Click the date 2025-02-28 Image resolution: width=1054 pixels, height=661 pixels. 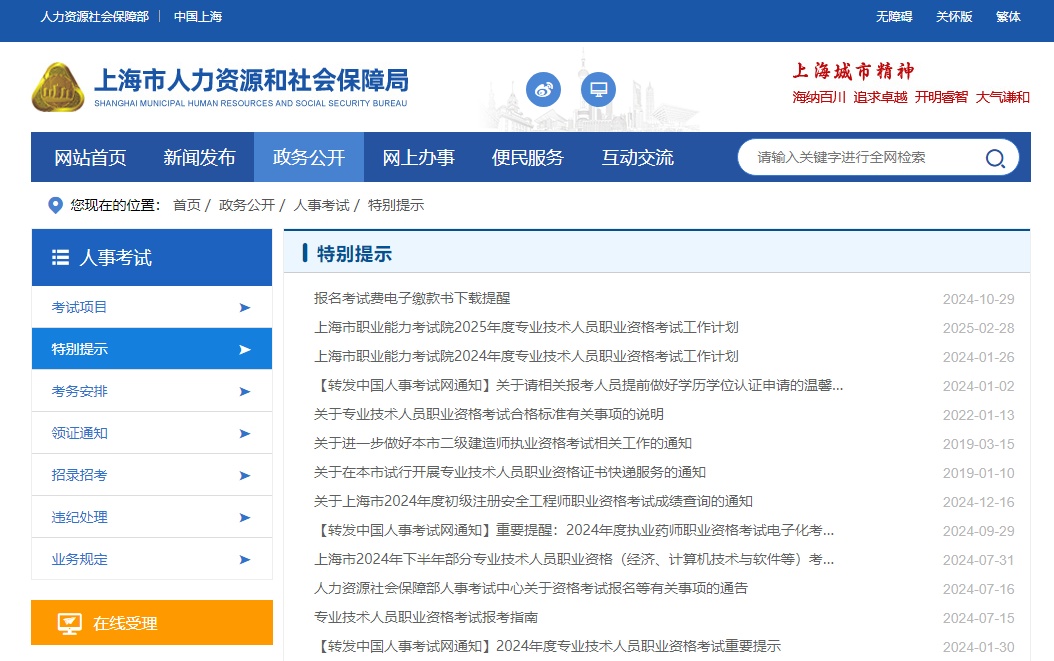click(979, 328)
